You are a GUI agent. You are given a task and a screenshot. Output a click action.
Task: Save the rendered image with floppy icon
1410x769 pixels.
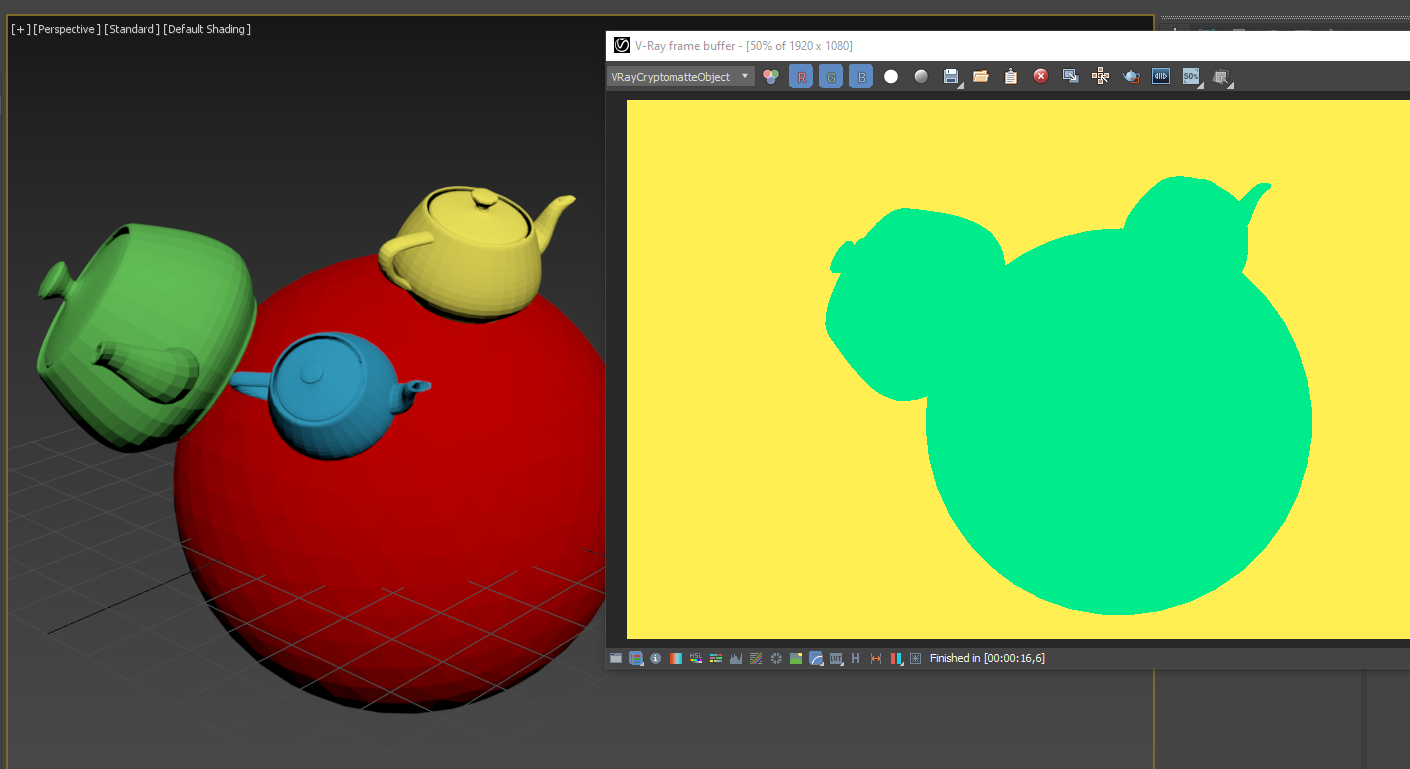tap(951, 77)
